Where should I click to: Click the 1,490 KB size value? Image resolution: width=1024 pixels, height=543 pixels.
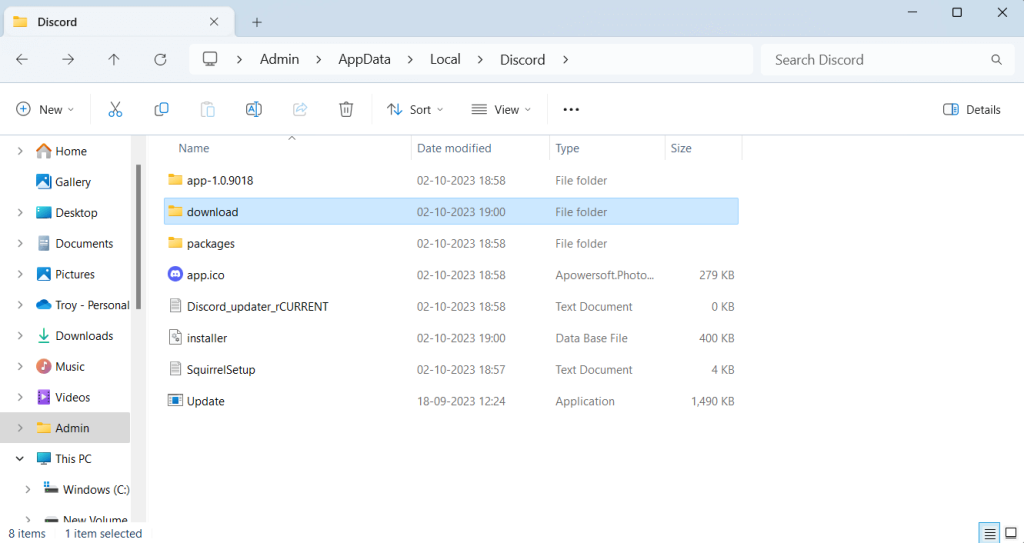(x=712, y=401)
